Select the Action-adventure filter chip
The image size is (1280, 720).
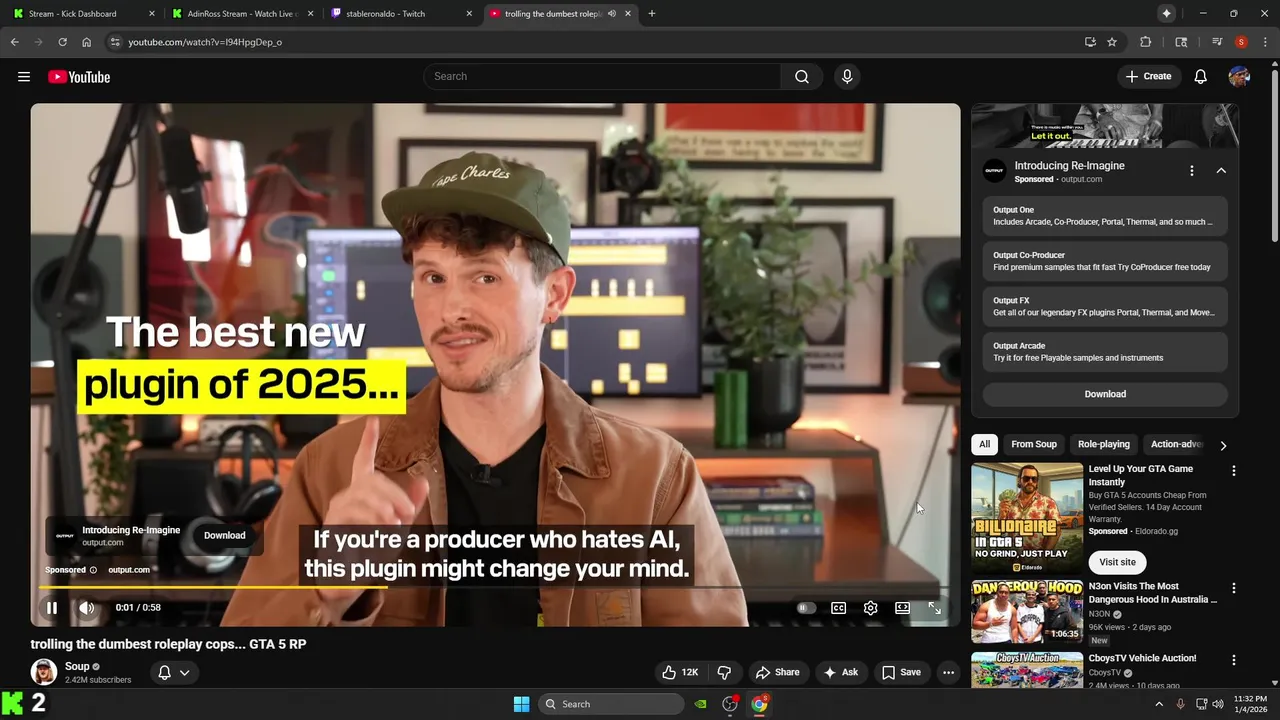(1176, 444)
